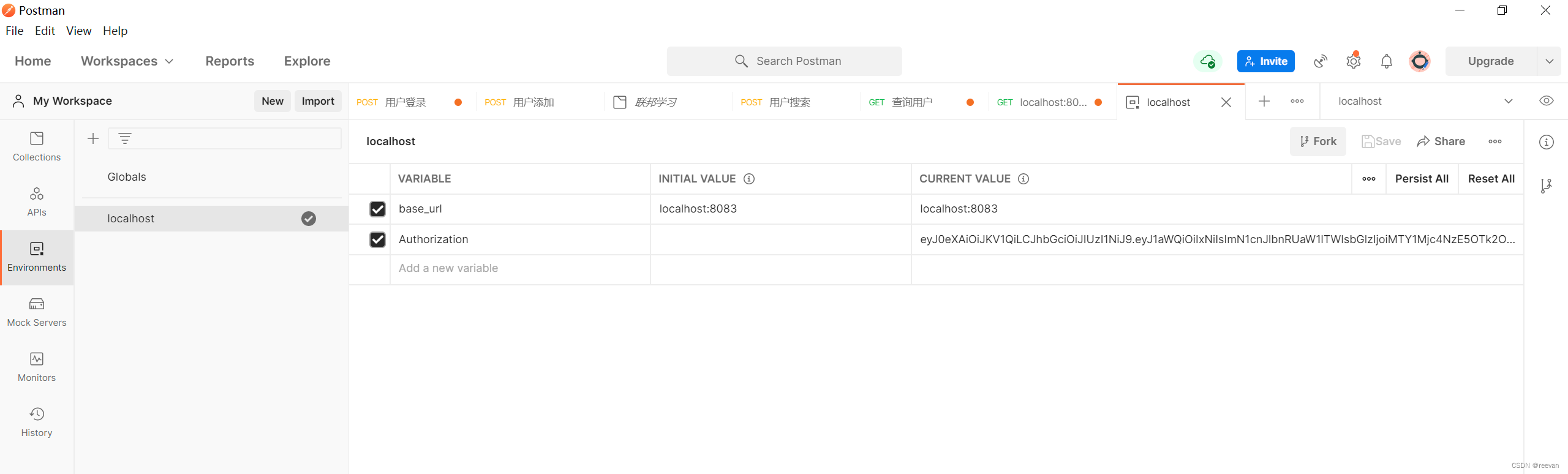
Task: Switch to the POST 用户添加 tab
Action: click(x=541, y=102)
